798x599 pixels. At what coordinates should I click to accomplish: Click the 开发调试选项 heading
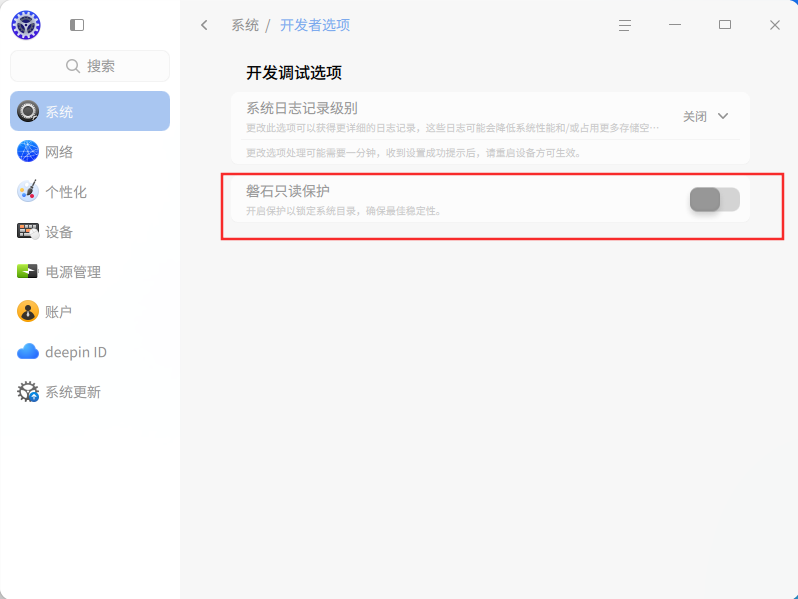[x=294, y=73]
